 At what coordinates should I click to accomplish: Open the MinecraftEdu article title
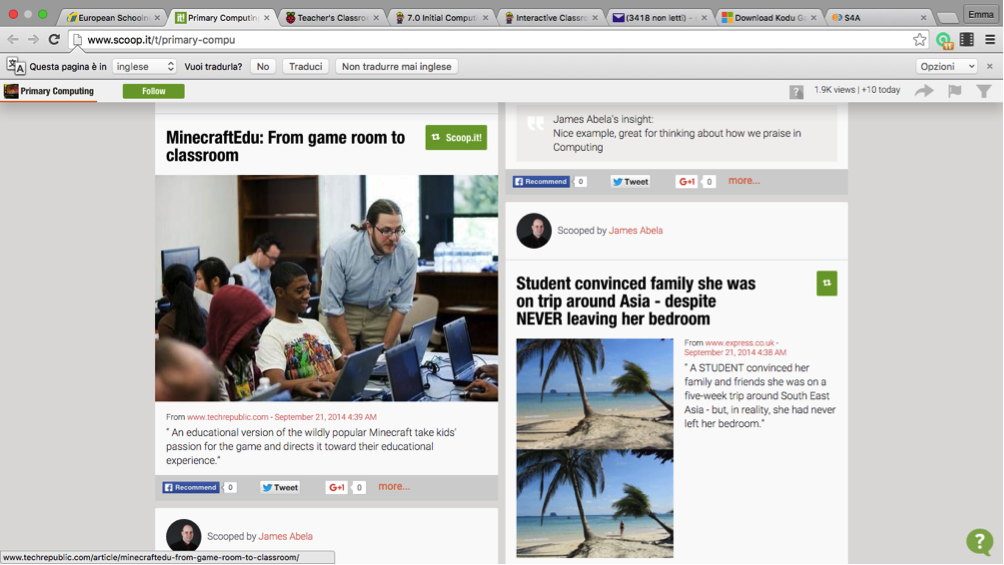[286, 146]
